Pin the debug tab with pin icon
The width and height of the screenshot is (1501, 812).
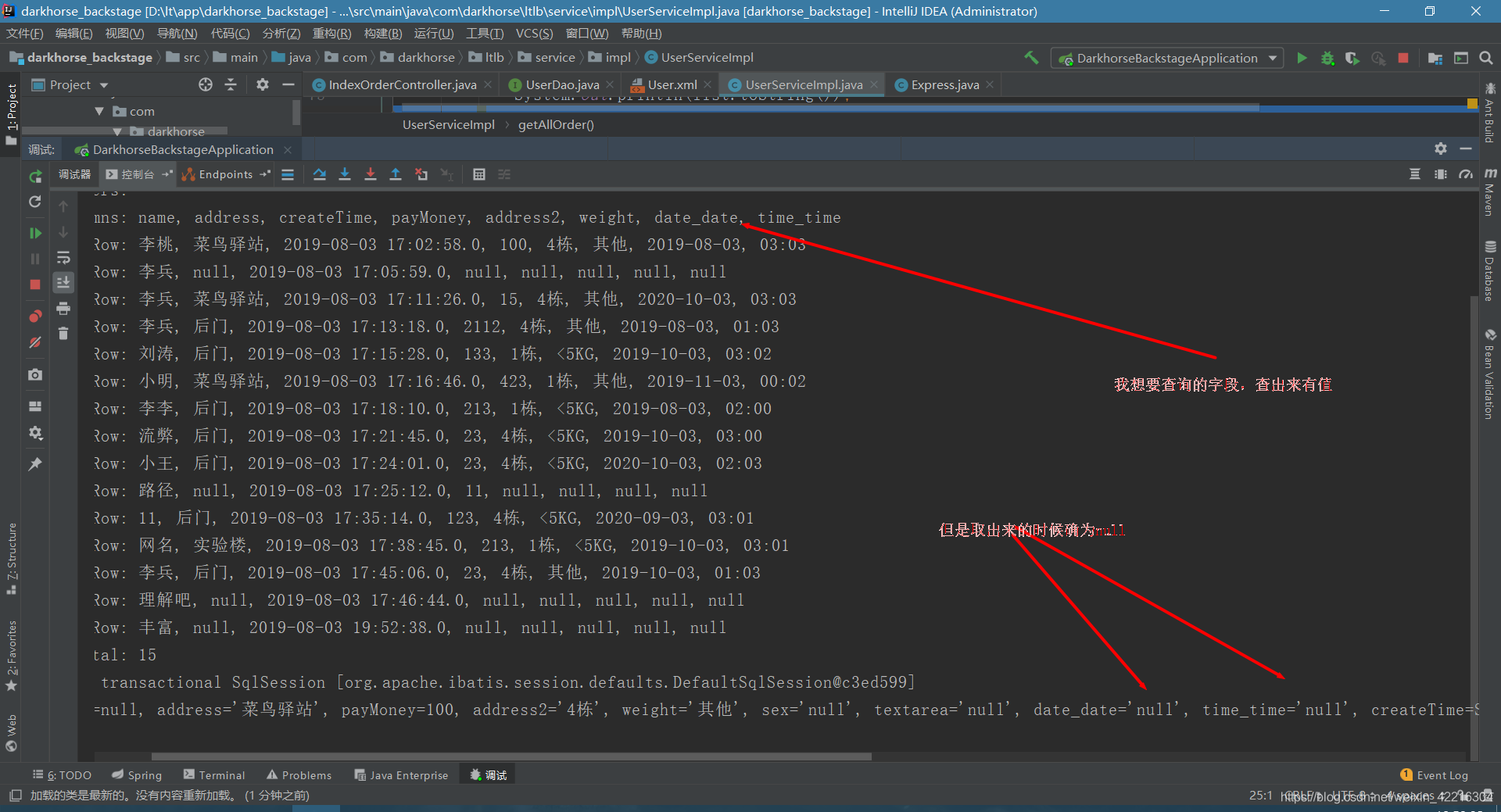[x=35, y=464]
